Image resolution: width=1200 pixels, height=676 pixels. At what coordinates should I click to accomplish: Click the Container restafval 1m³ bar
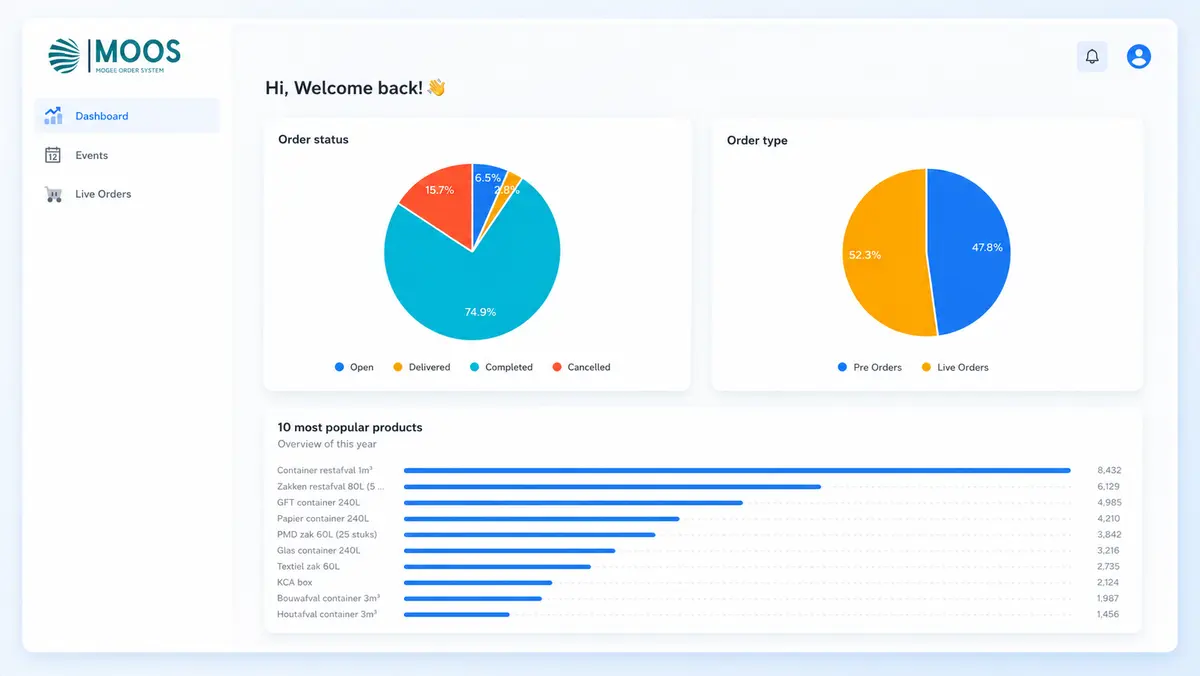[737, 470]
